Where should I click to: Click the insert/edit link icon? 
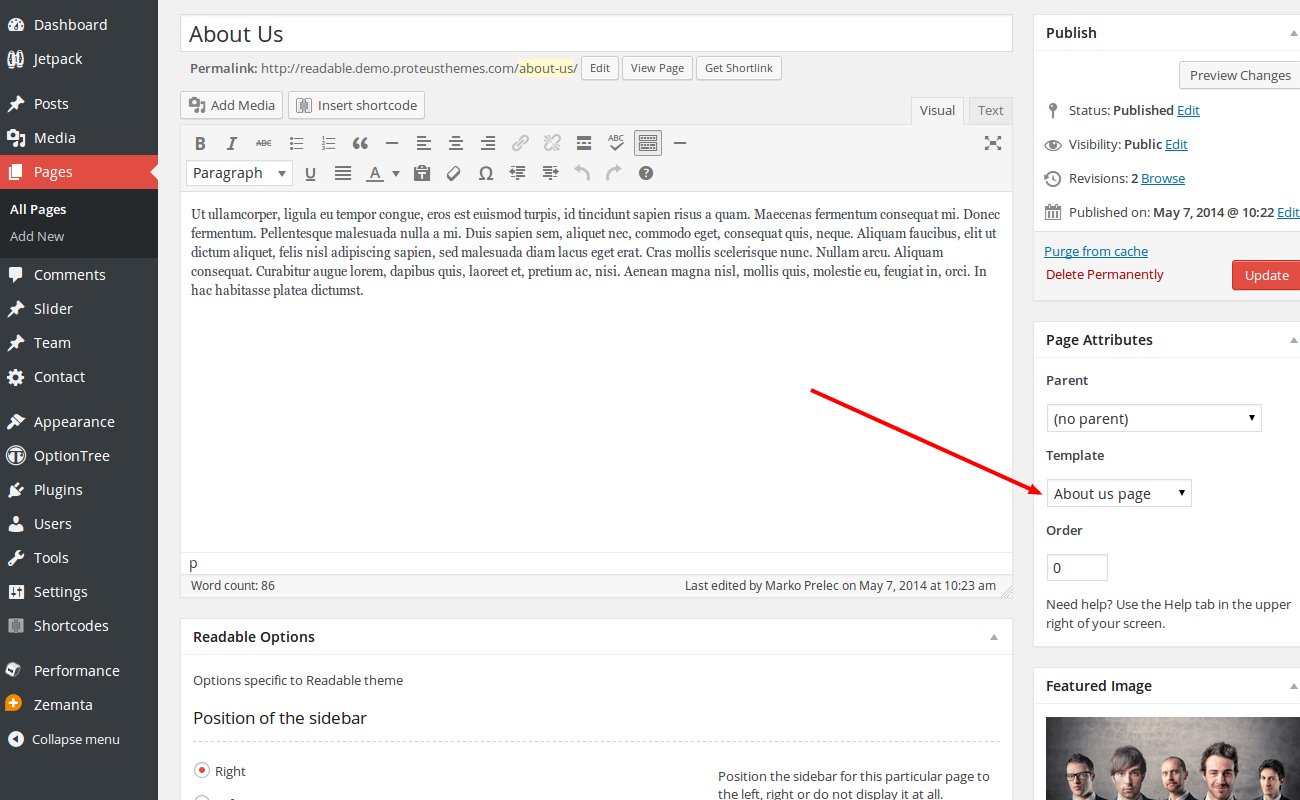pos(520,143)
